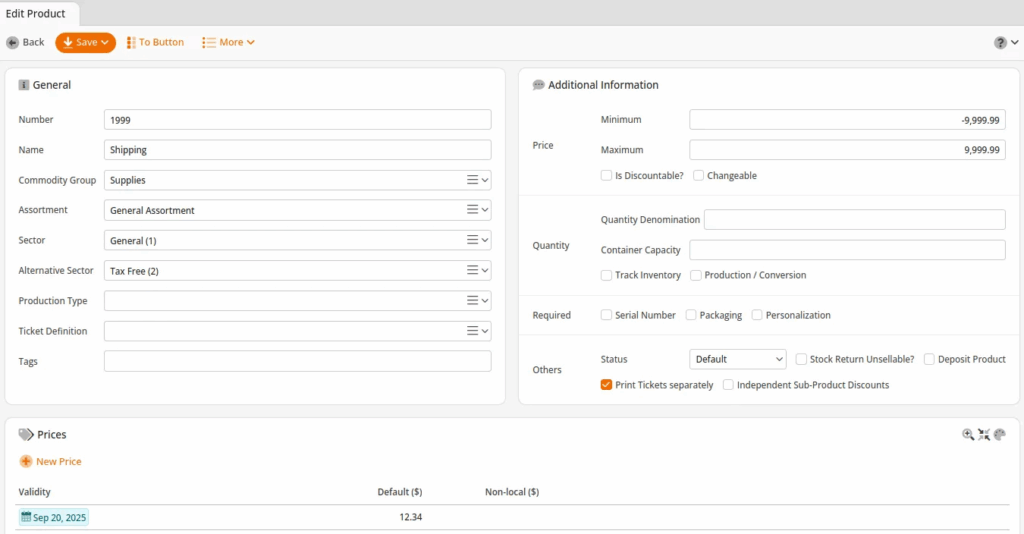
Task: Select the Edit Product tab
Action: pyautogui.click(x=36, y=13)
